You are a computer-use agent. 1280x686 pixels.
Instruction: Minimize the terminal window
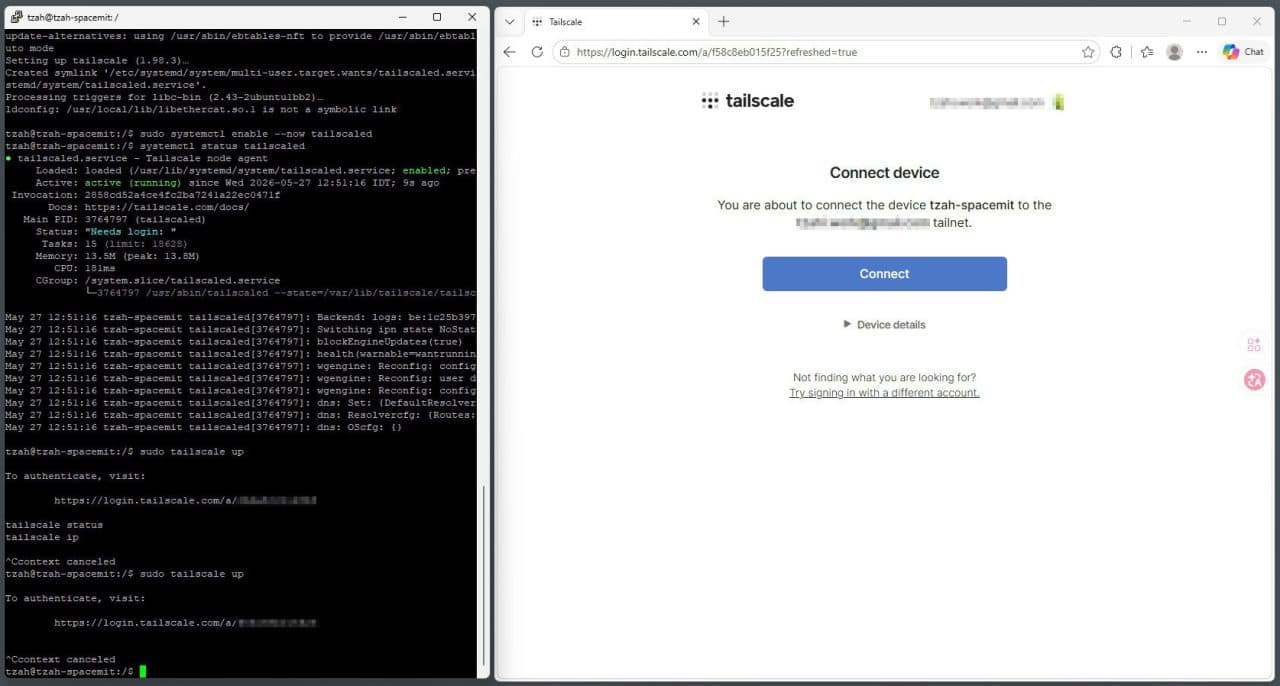(401, 17)
